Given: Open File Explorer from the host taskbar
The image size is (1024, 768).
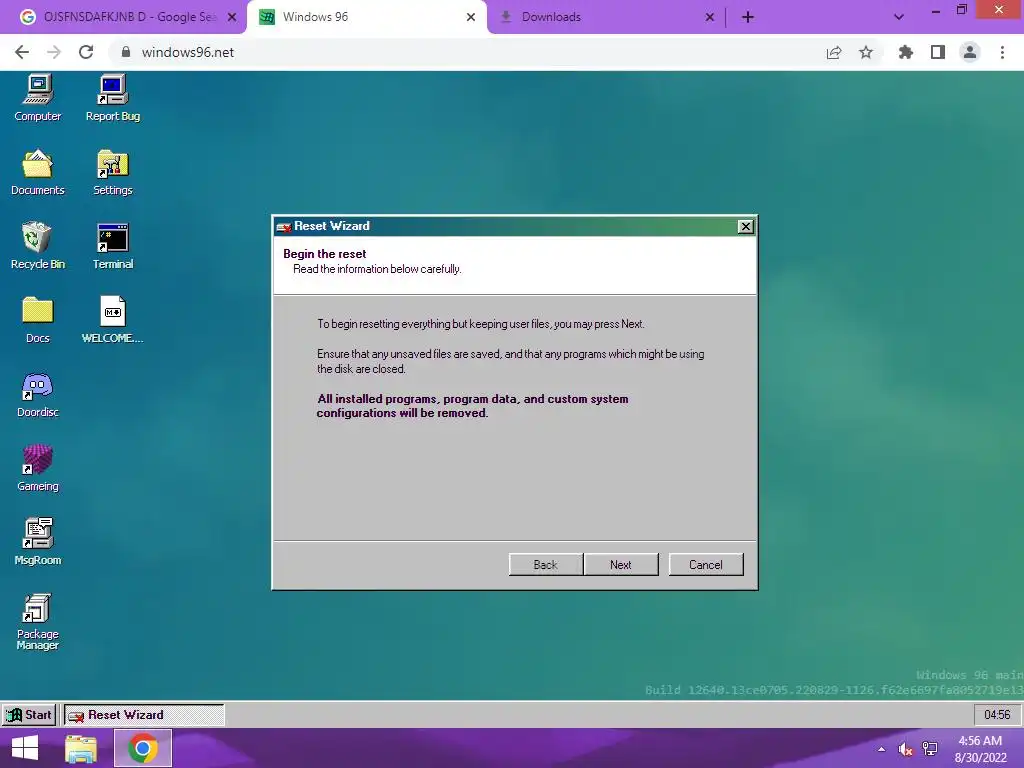Looking at the screenshot, I should click(81, 748).
